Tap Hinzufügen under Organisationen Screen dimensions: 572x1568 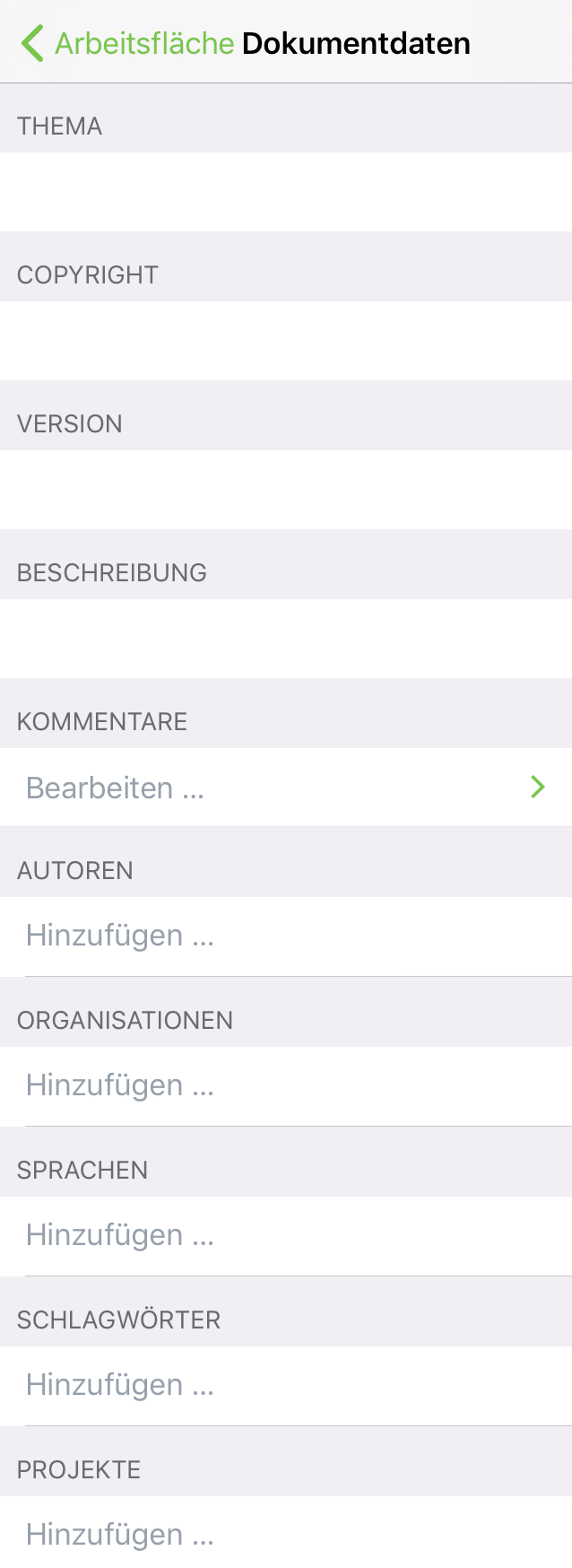(120, 1085)
